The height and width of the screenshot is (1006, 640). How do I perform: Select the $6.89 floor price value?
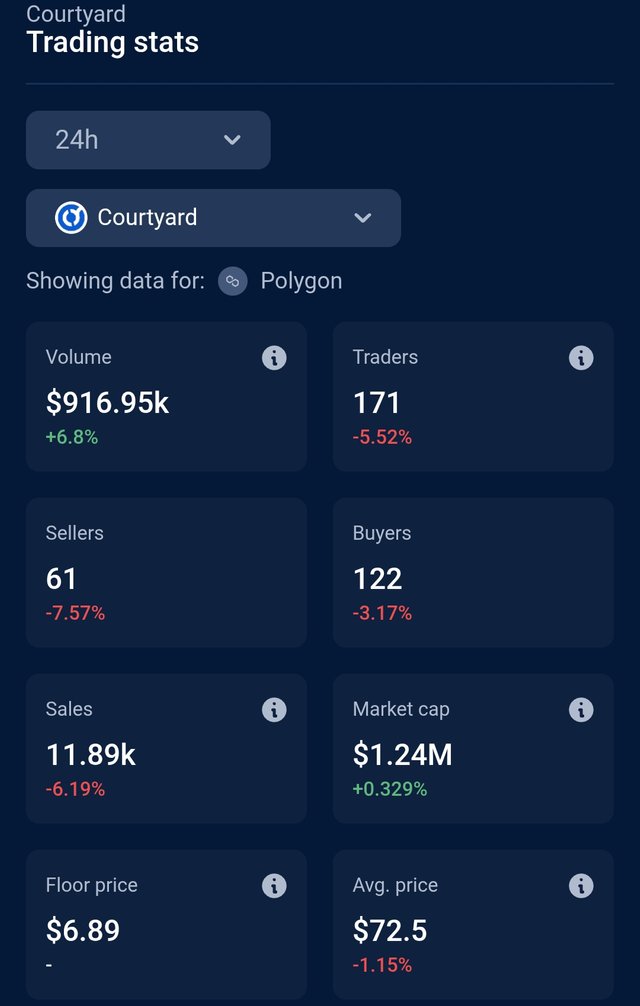[83, 931]
